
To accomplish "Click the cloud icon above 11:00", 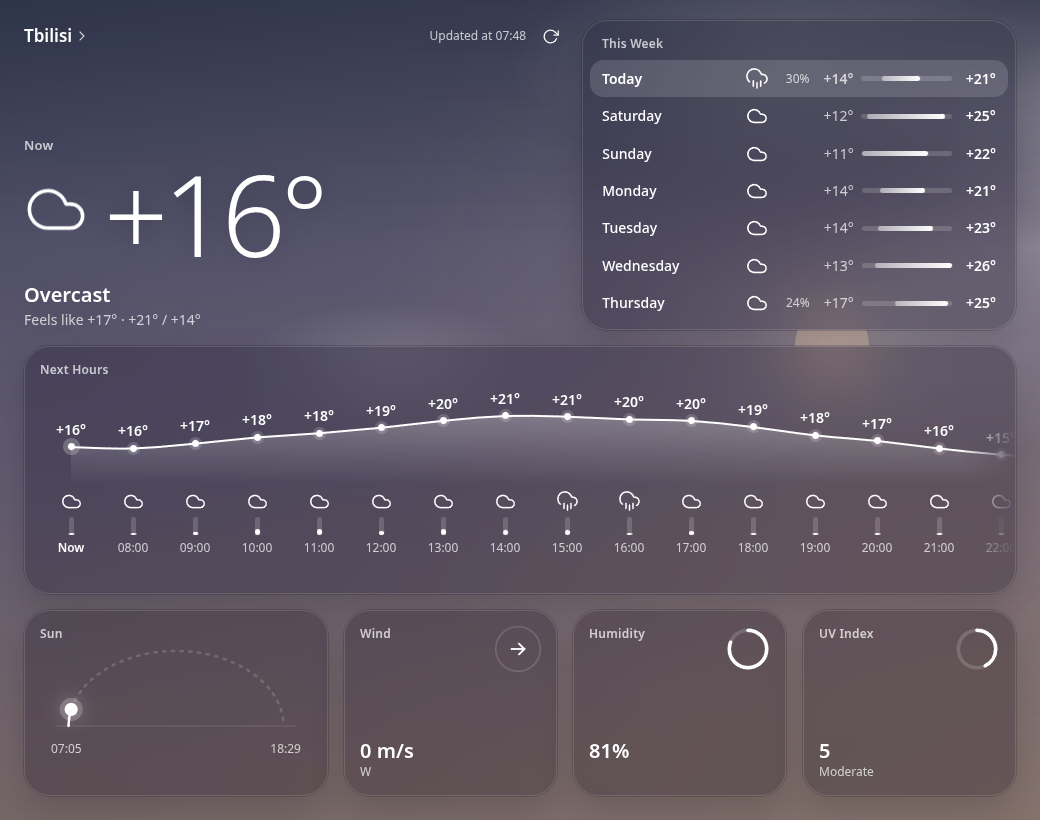I will click(319, 502).
